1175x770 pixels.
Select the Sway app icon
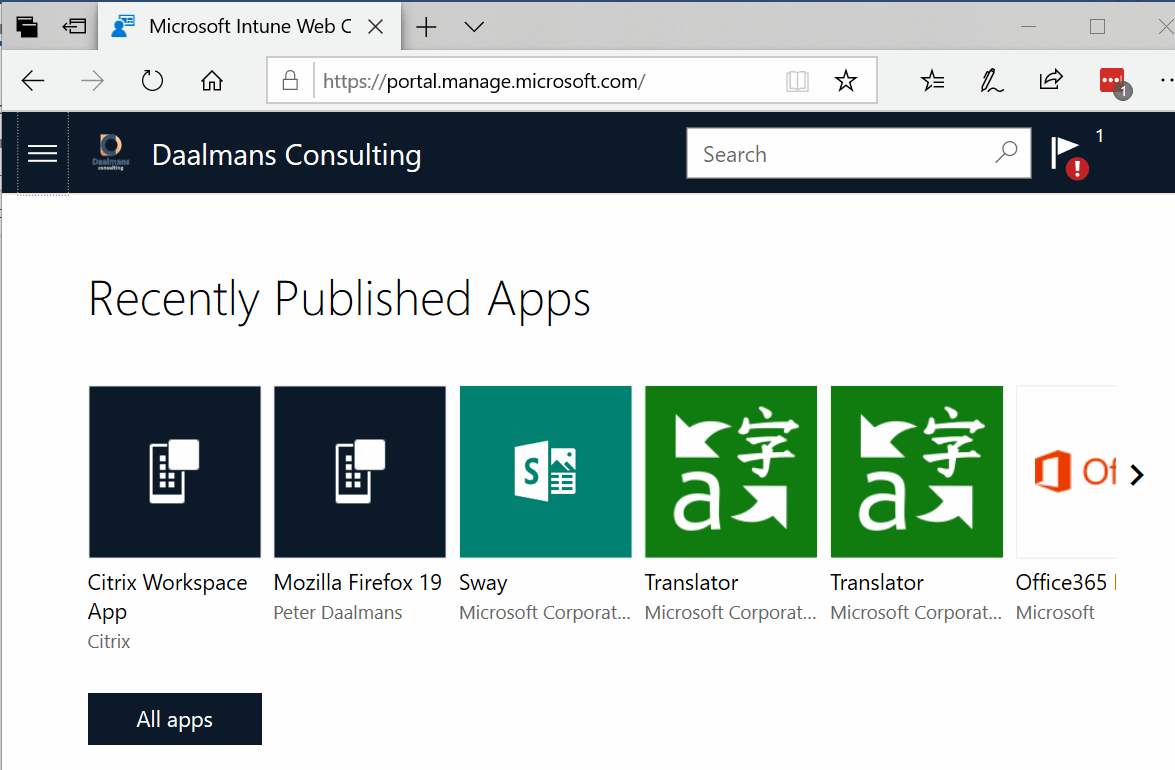coord(545,472)
